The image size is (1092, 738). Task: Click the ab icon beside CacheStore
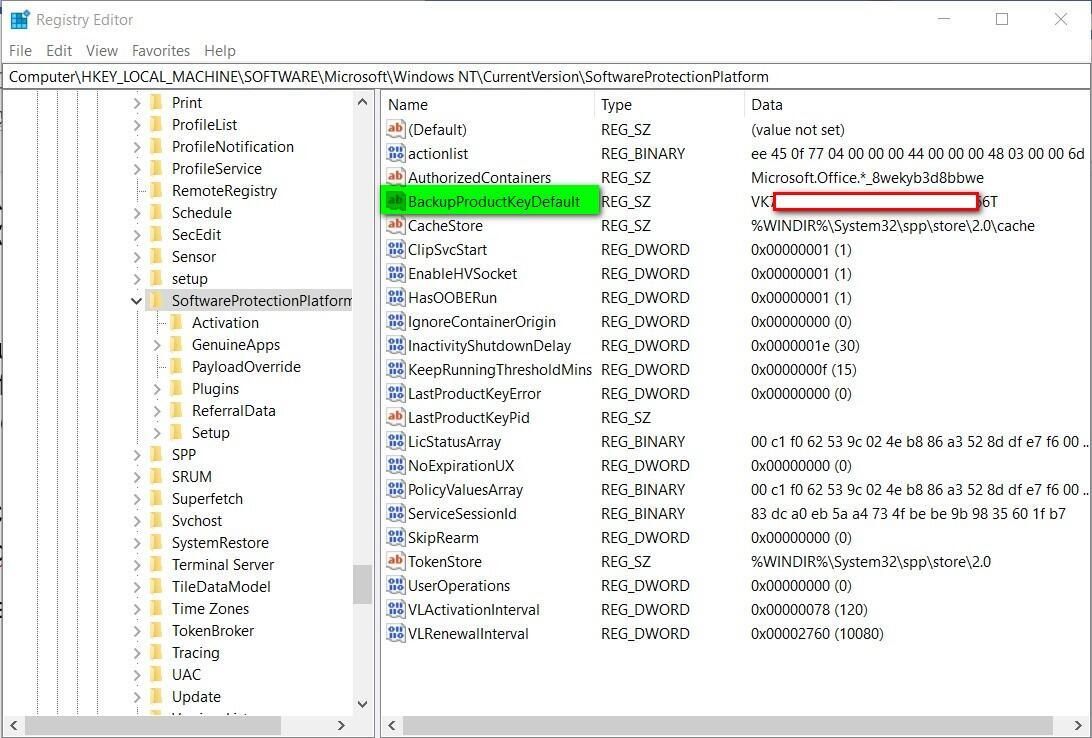(394, 225)
